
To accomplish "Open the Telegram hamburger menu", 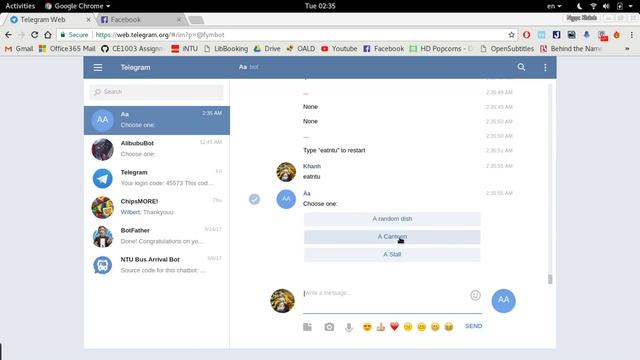I will tap(98, 67).
